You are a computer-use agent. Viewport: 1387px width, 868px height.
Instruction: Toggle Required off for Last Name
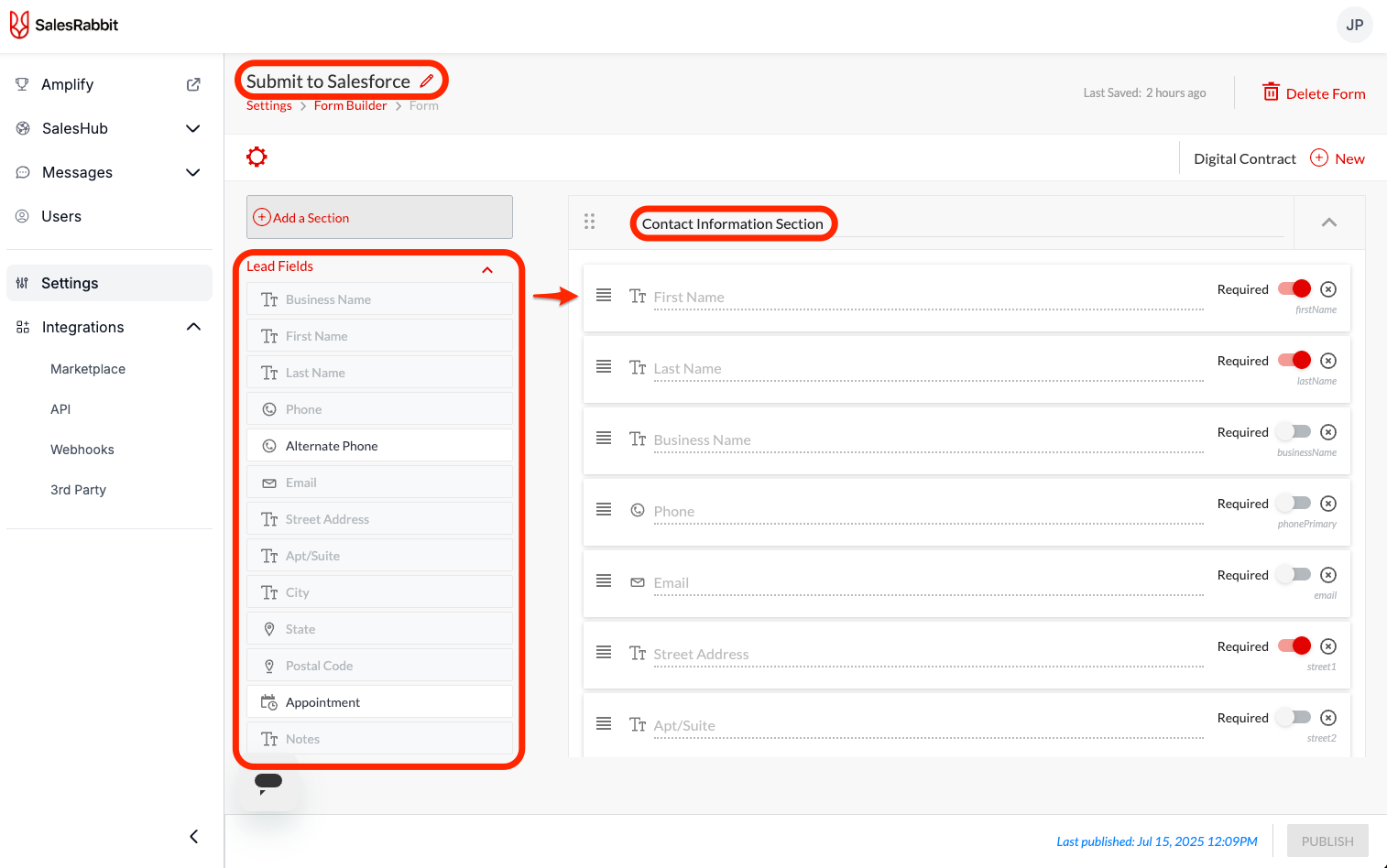pyautogui.click(x=1294, y=361)
